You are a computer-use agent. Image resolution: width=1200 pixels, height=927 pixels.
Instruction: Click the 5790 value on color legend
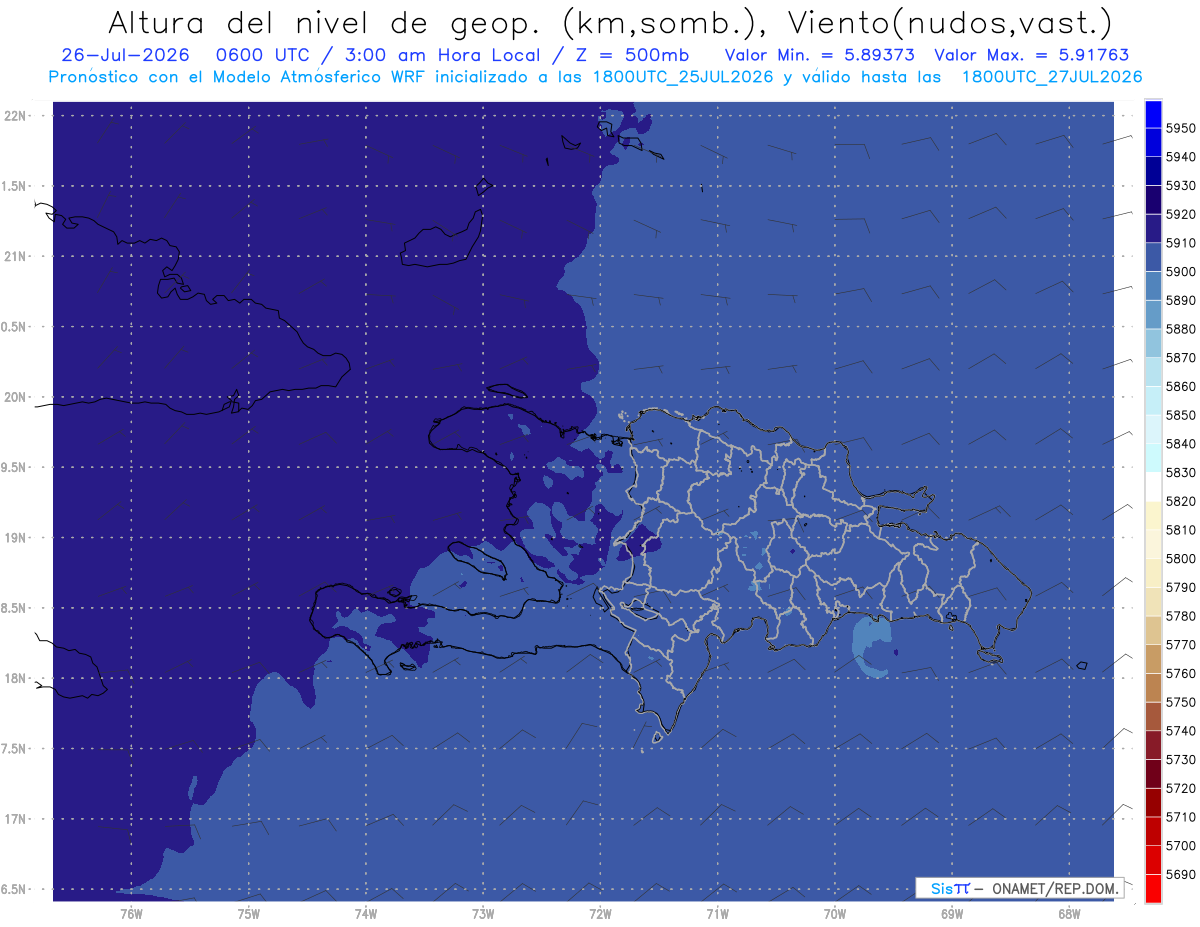point(1181,587)
